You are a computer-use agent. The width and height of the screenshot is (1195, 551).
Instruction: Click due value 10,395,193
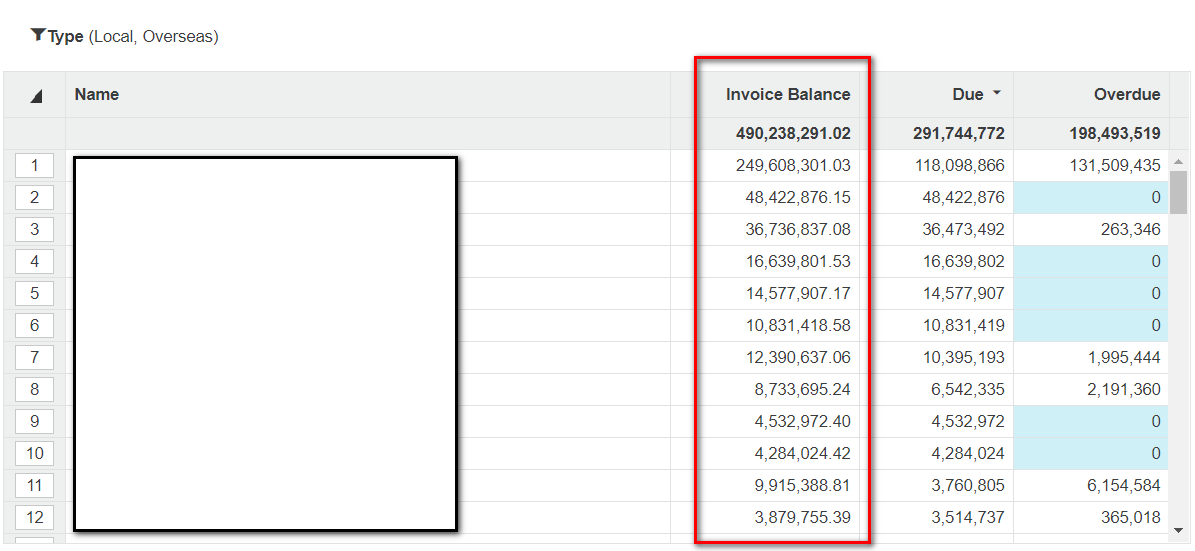point(964,357)
